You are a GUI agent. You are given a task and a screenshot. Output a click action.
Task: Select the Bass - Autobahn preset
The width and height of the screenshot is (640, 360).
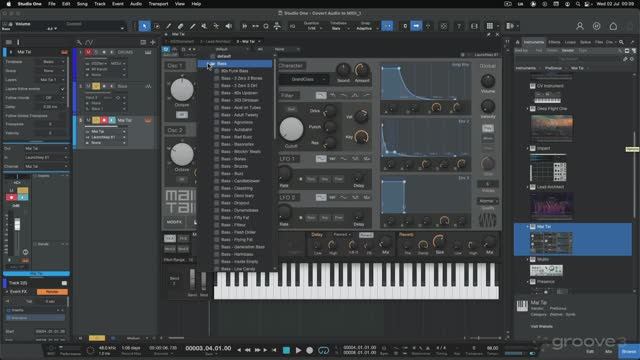[x=236, y=130]
